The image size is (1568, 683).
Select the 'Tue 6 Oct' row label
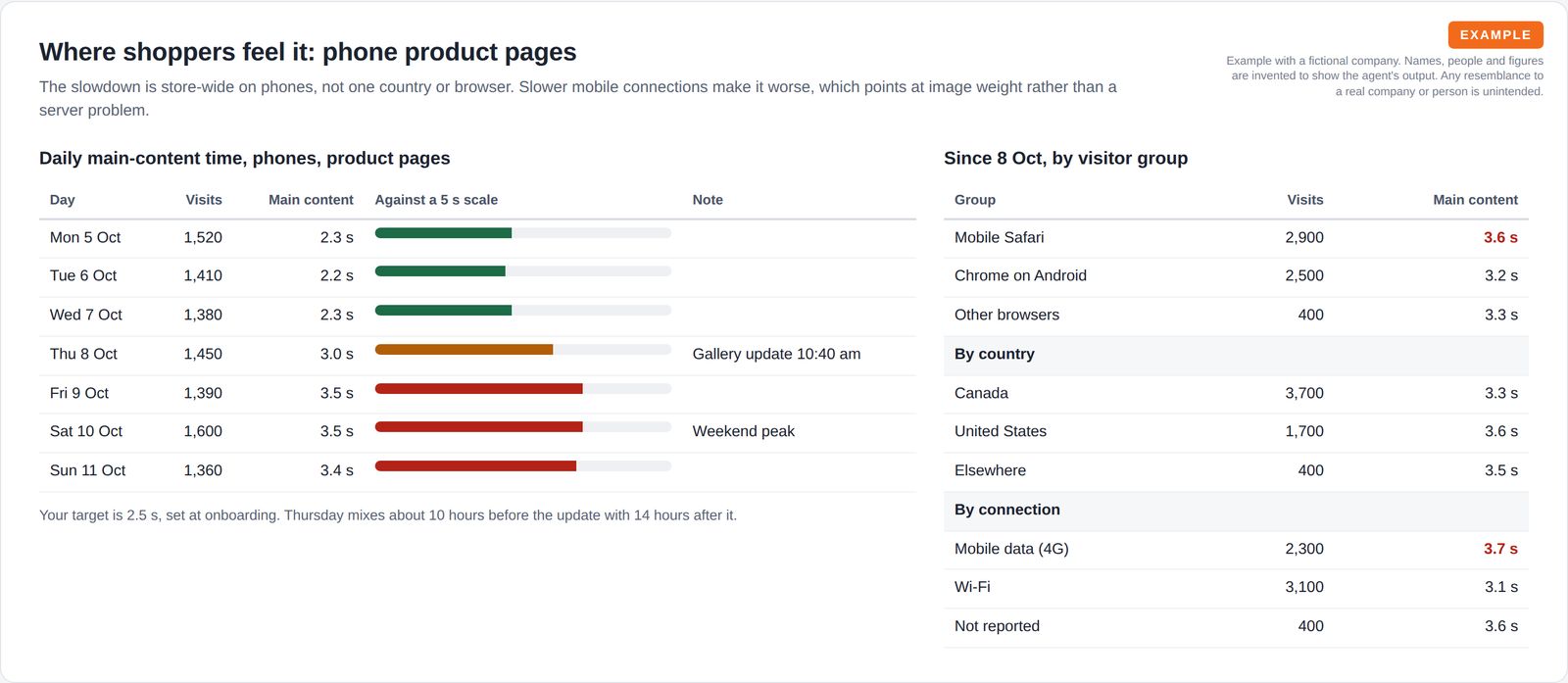pos(83,275)
